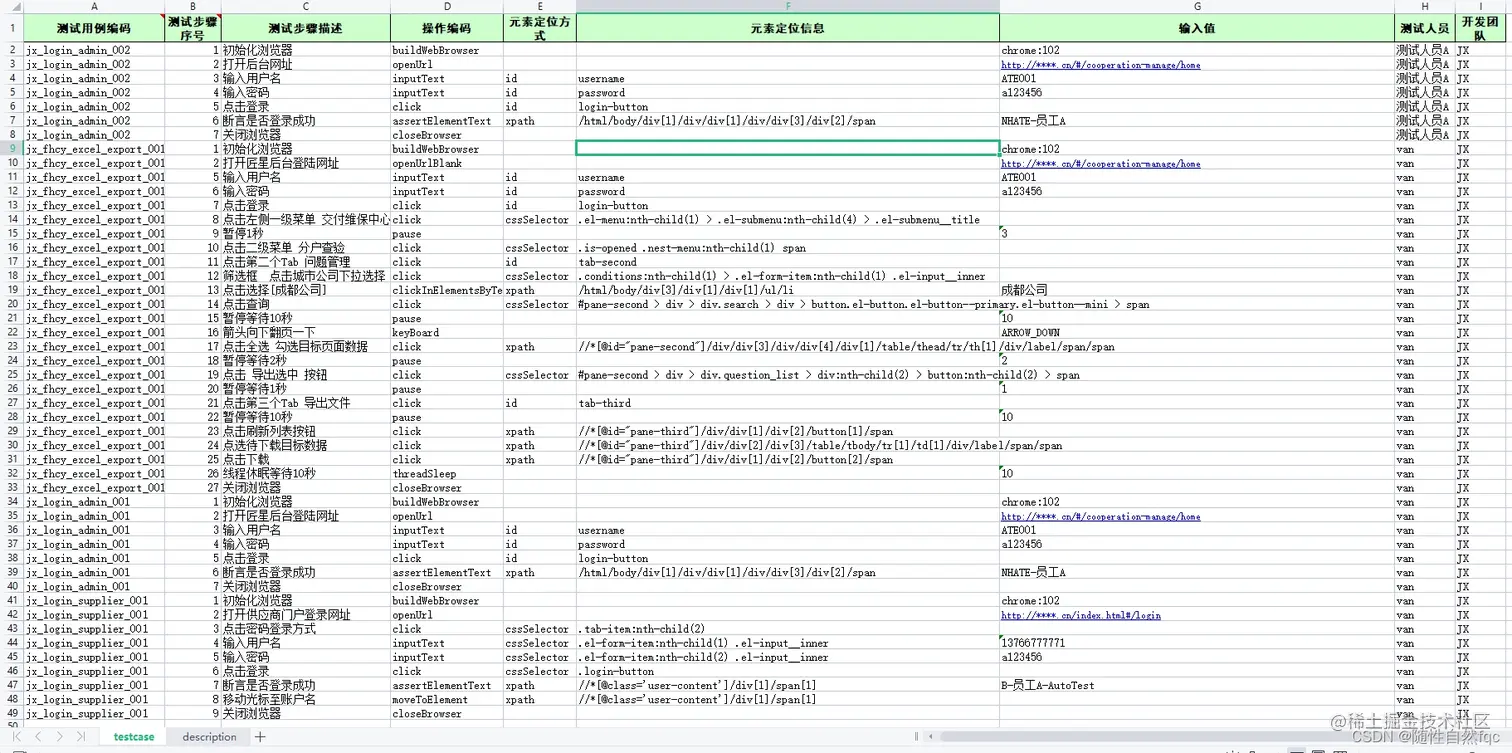The height and width of the screenshot is (753, 1512).
Task: Add a new worksheet with the plus button
Action: pyautogui.click(x=259, y=736)
